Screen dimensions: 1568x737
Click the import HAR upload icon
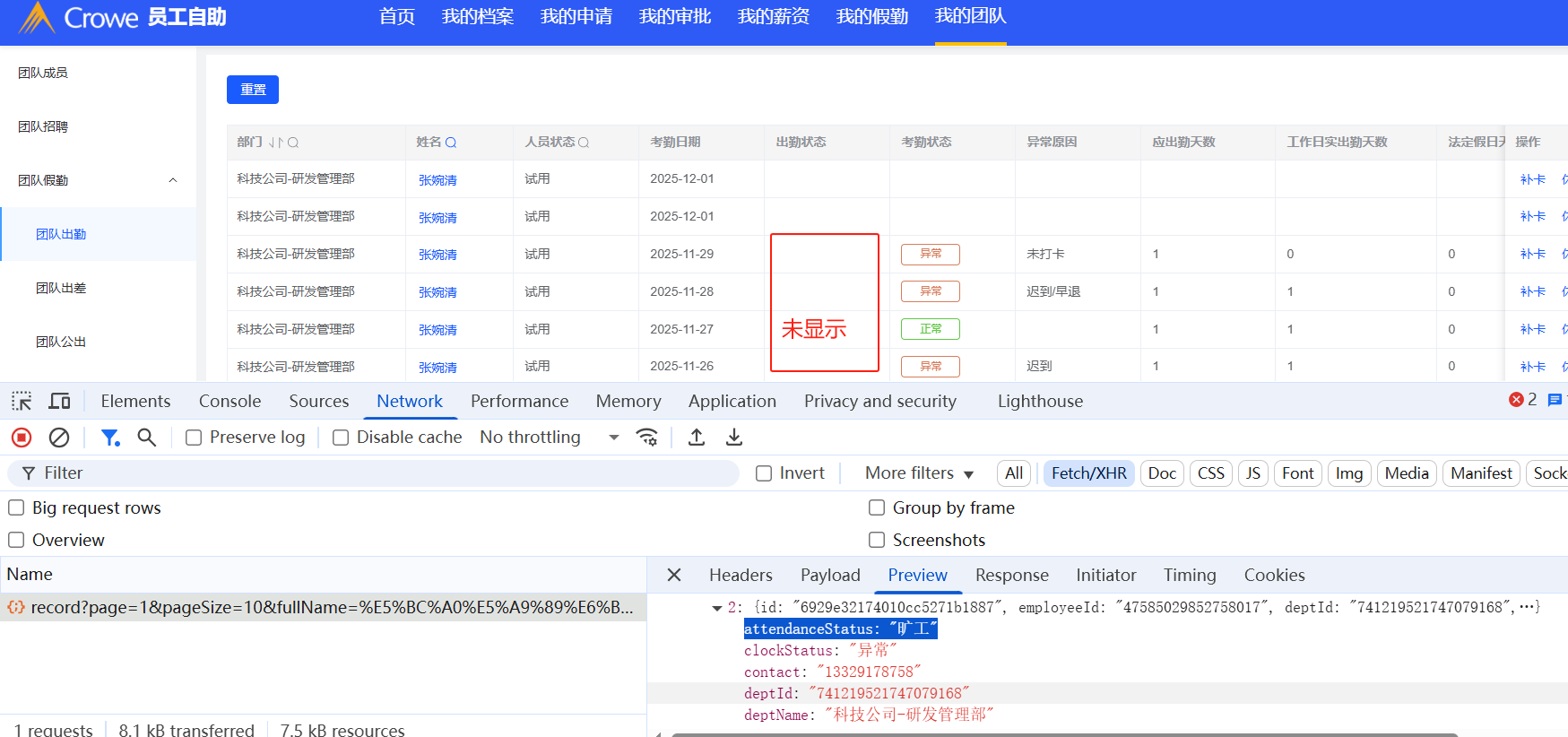tap(697, 438)
